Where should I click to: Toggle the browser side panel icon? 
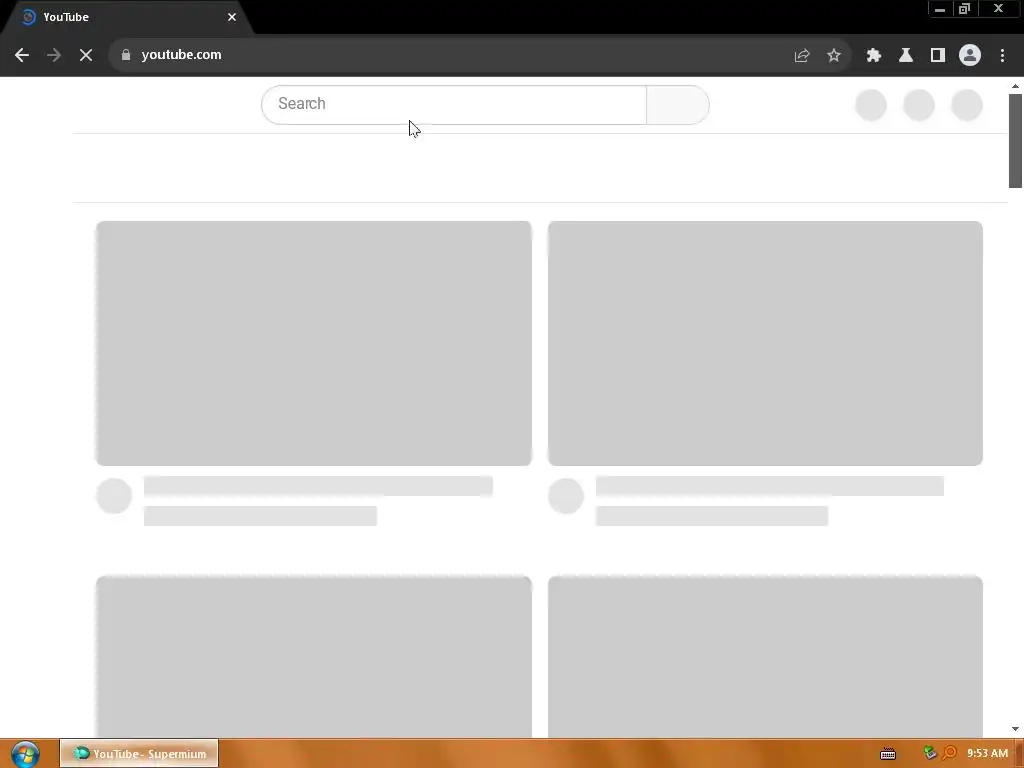[938, 56]
